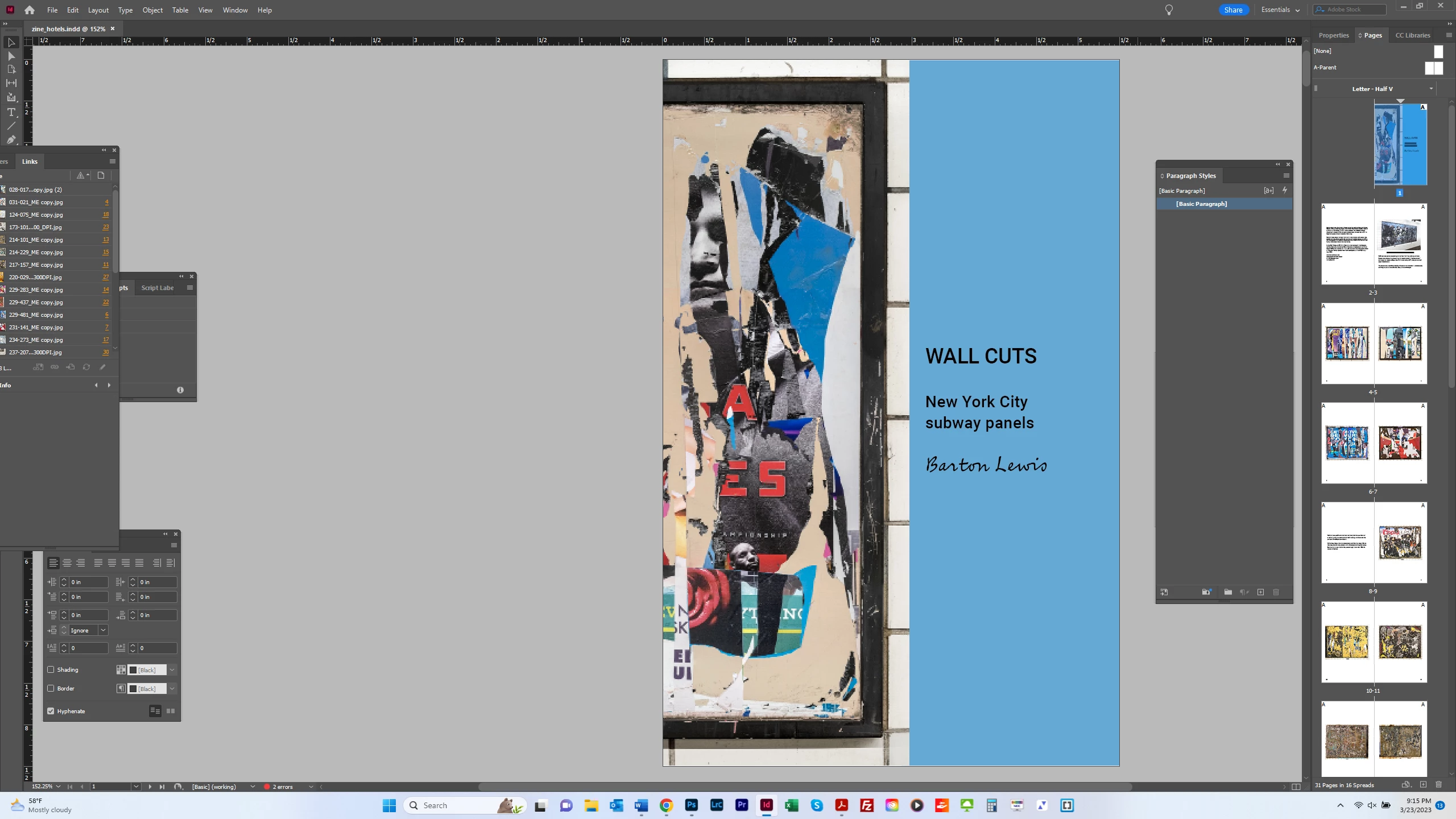Enable the Border checkbox
Viewport: 1456px width, 819px height.
[51, 689]
